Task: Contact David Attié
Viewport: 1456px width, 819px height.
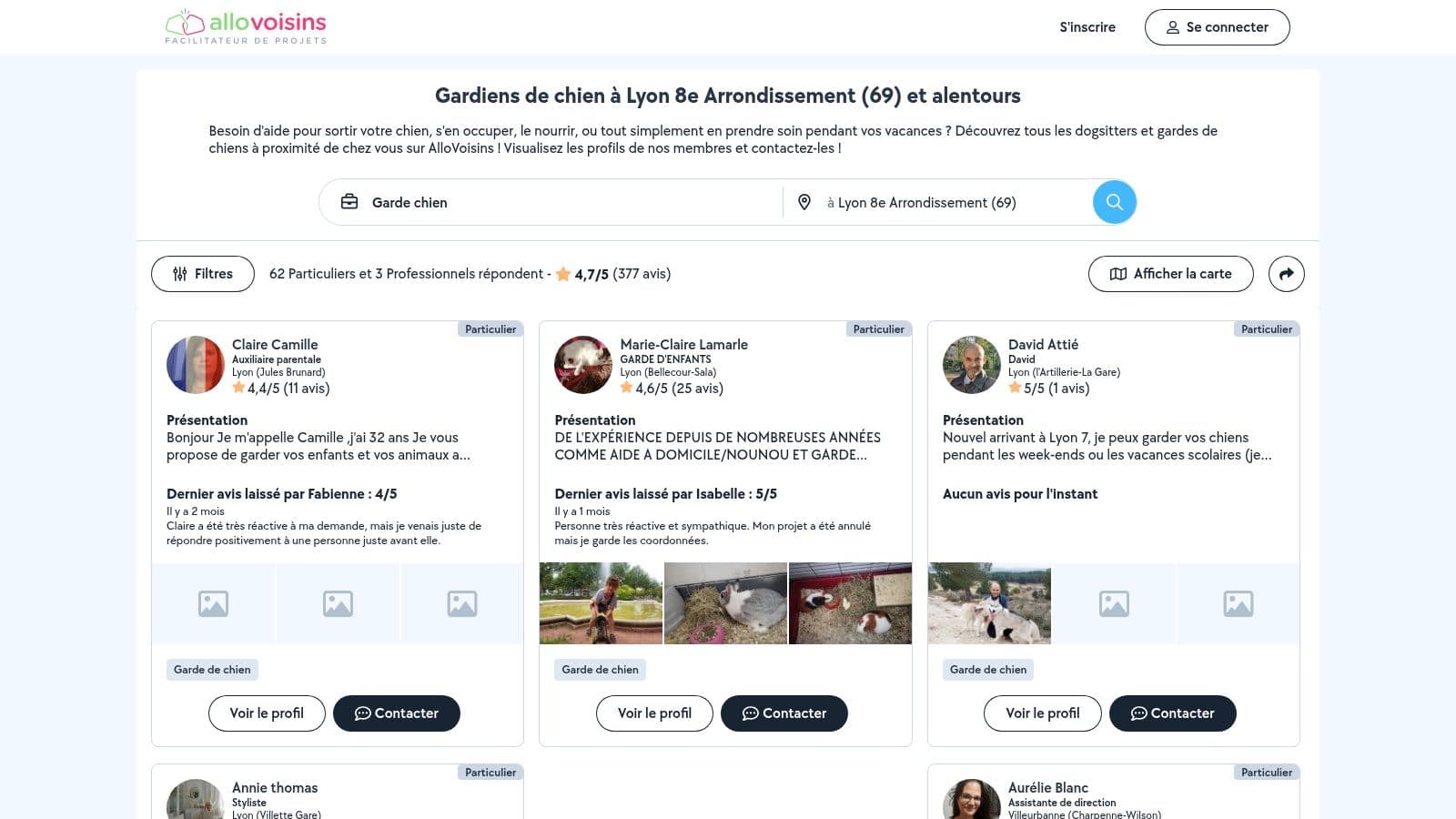Action: click(x=1172, y=713)
